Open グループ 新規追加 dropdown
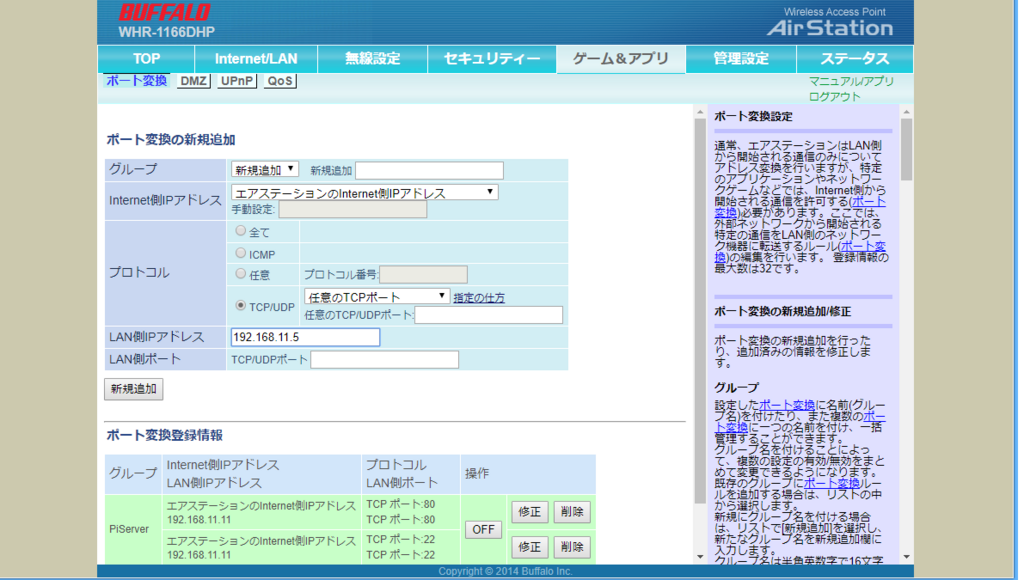 [x=264, y=170]
